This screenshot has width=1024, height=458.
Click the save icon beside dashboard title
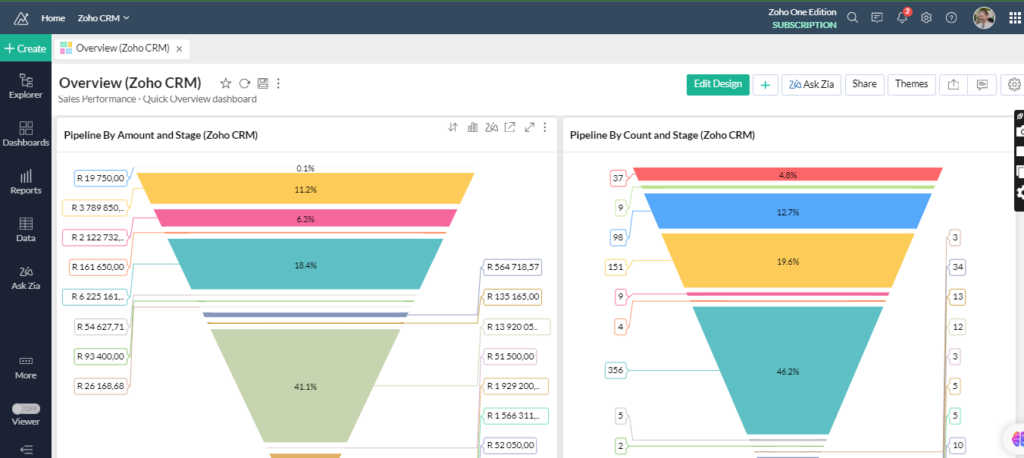click(263, 83)
